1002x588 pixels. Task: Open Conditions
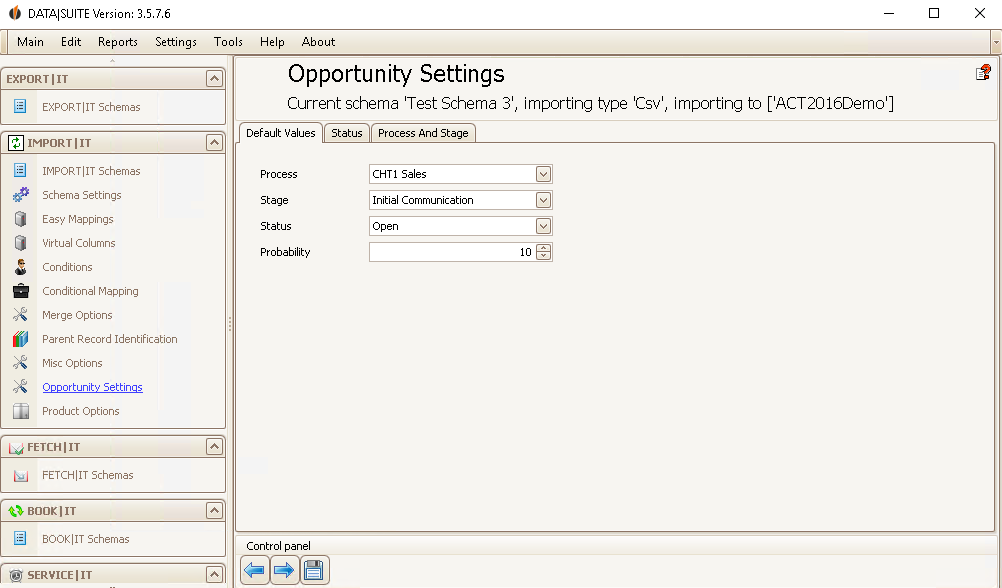(67, 267)
